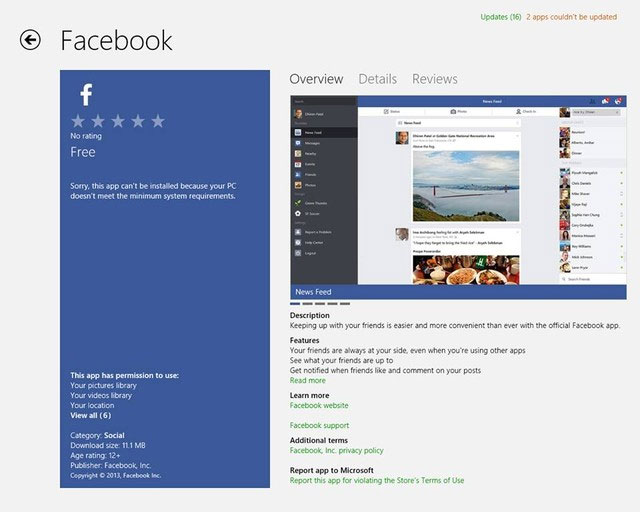Open Facebook, Inc. privacy policy link

coord(336,450)
